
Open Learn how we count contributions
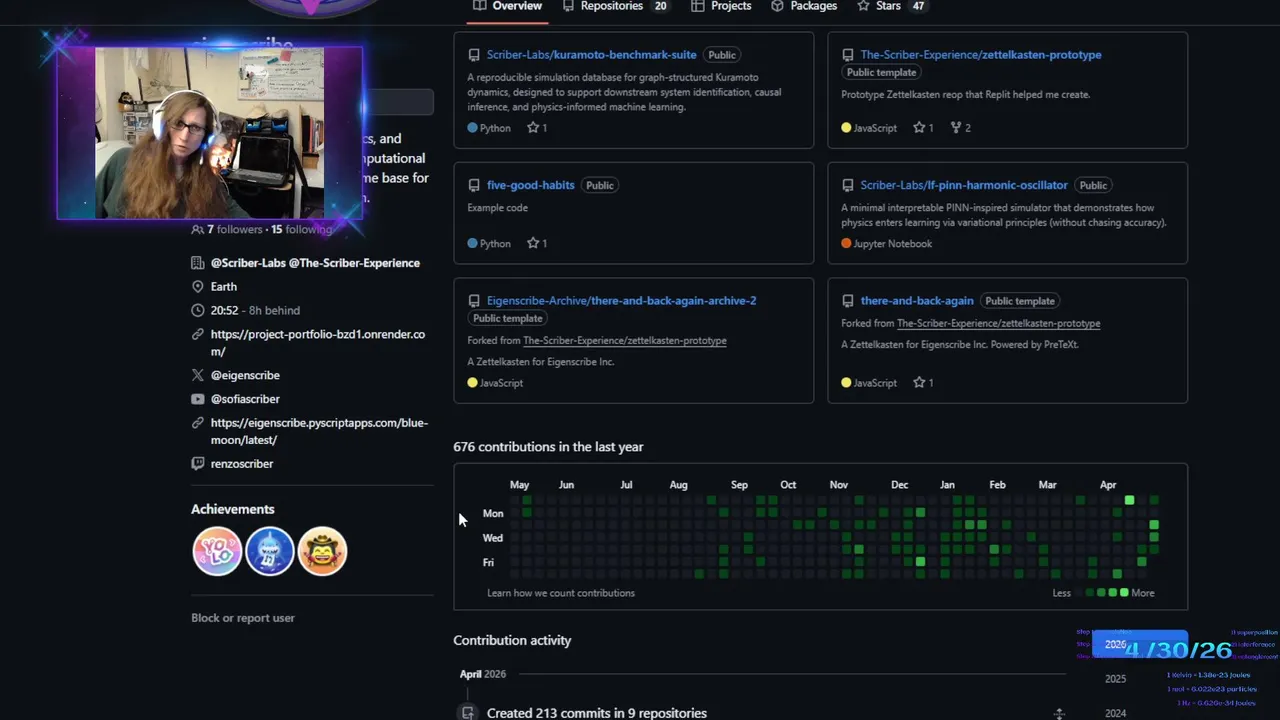pyautogui.click(x=561, y=593)
